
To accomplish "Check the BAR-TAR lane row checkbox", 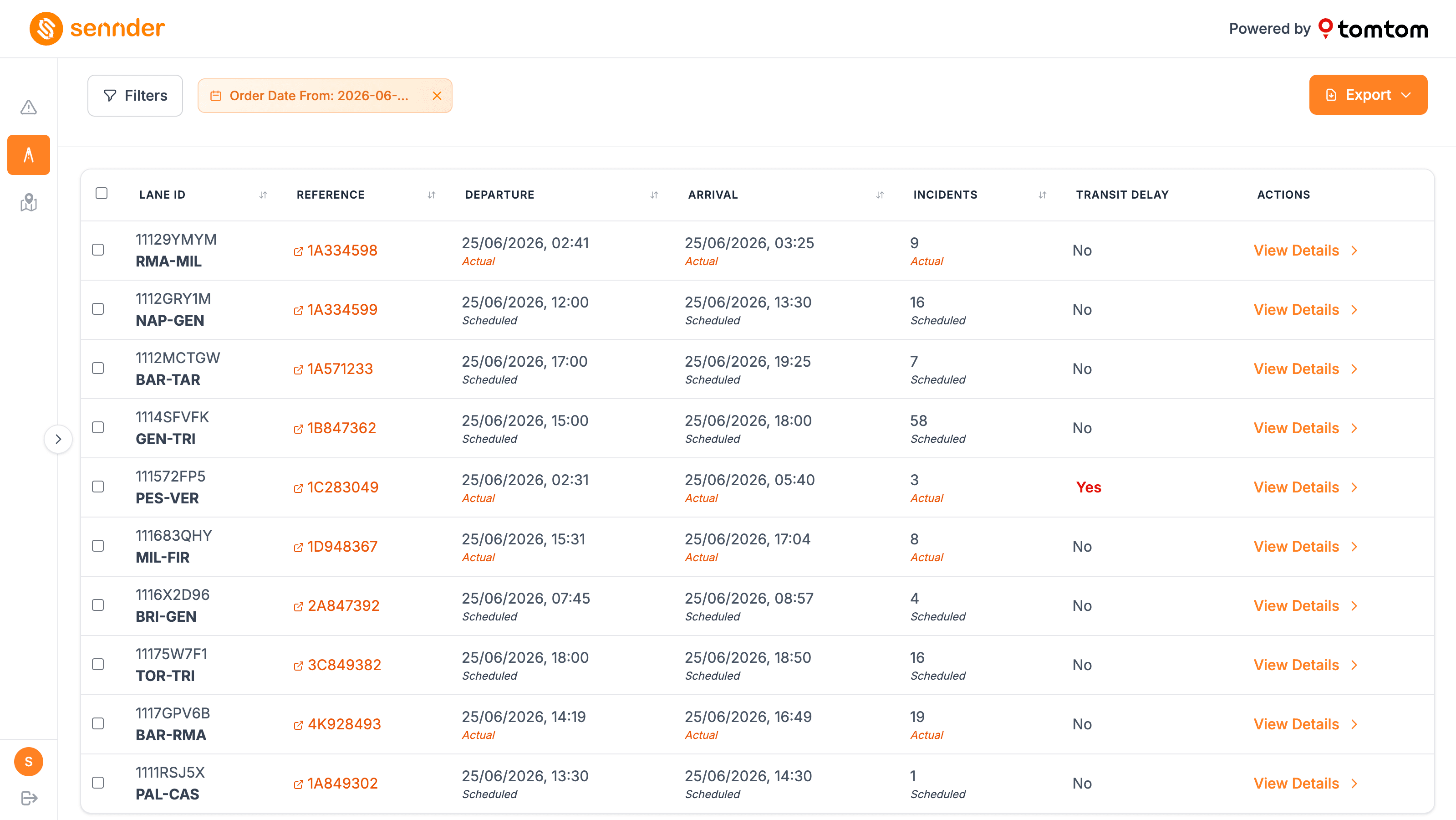I will click(x=98, y=368).
